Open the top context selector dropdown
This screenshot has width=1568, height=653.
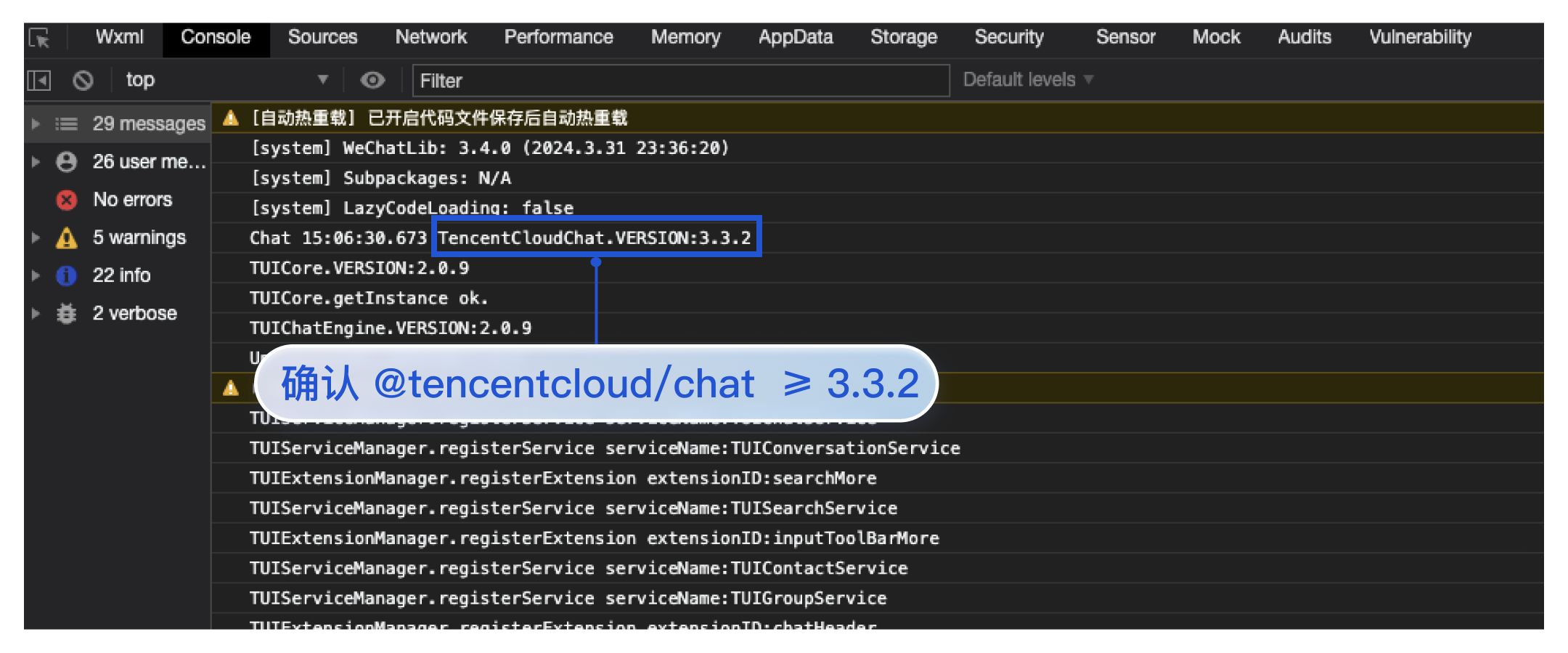coord(226,80)
